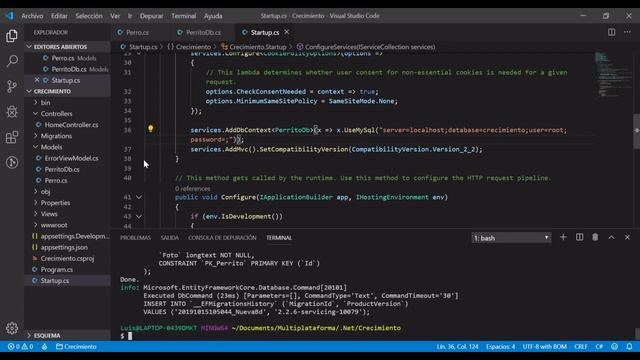640x360 pixels.
Task: Open the Source Control view
Action: 12,86
